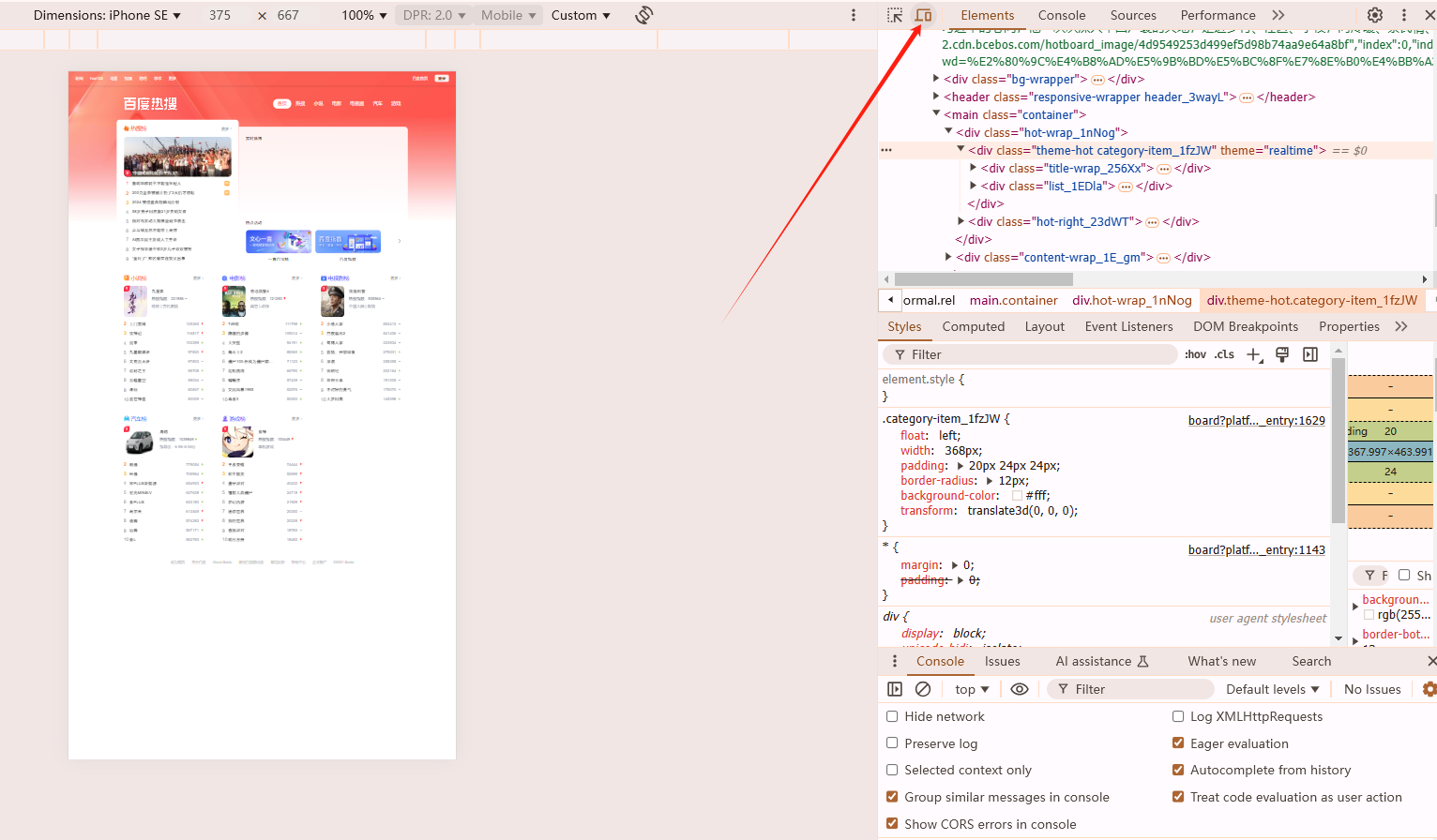This screenshot has width=1437, height=840.
Task: Click the clear console icon
Action: 923,689
